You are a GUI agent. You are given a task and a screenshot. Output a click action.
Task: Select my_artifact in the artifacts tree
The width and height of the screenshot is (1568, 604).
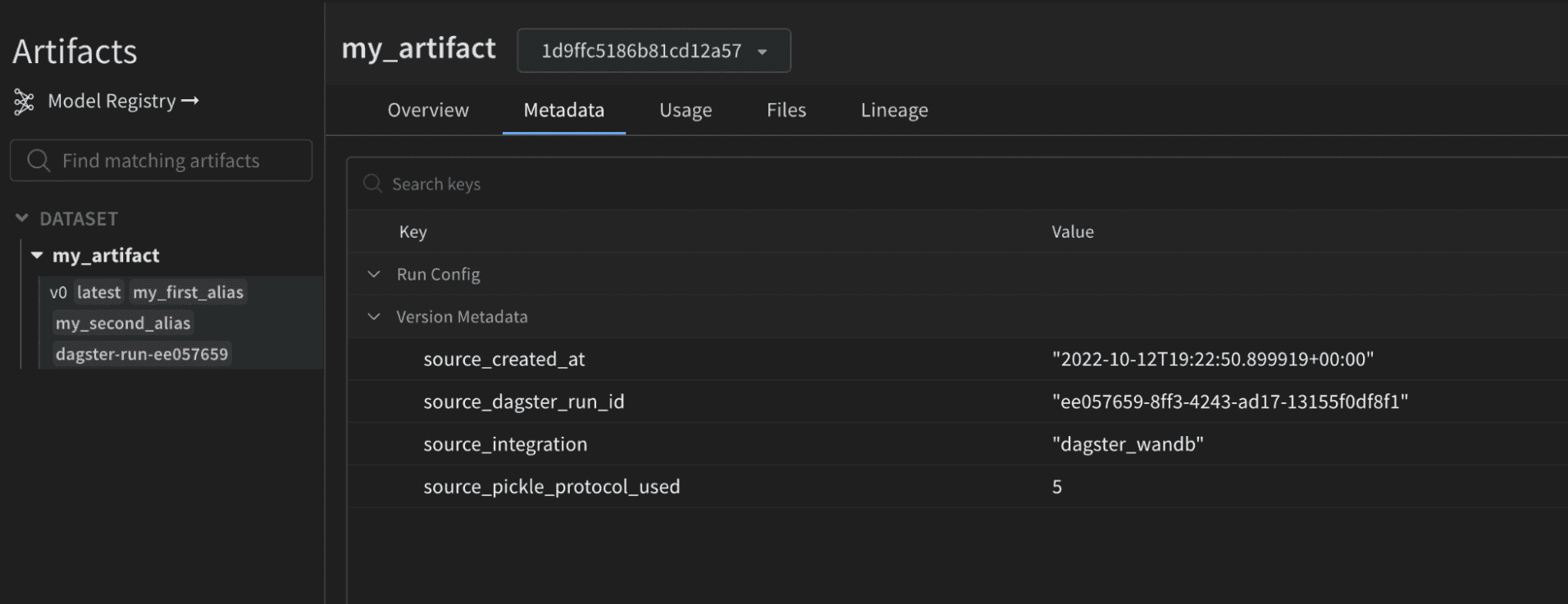pos(106,255)
